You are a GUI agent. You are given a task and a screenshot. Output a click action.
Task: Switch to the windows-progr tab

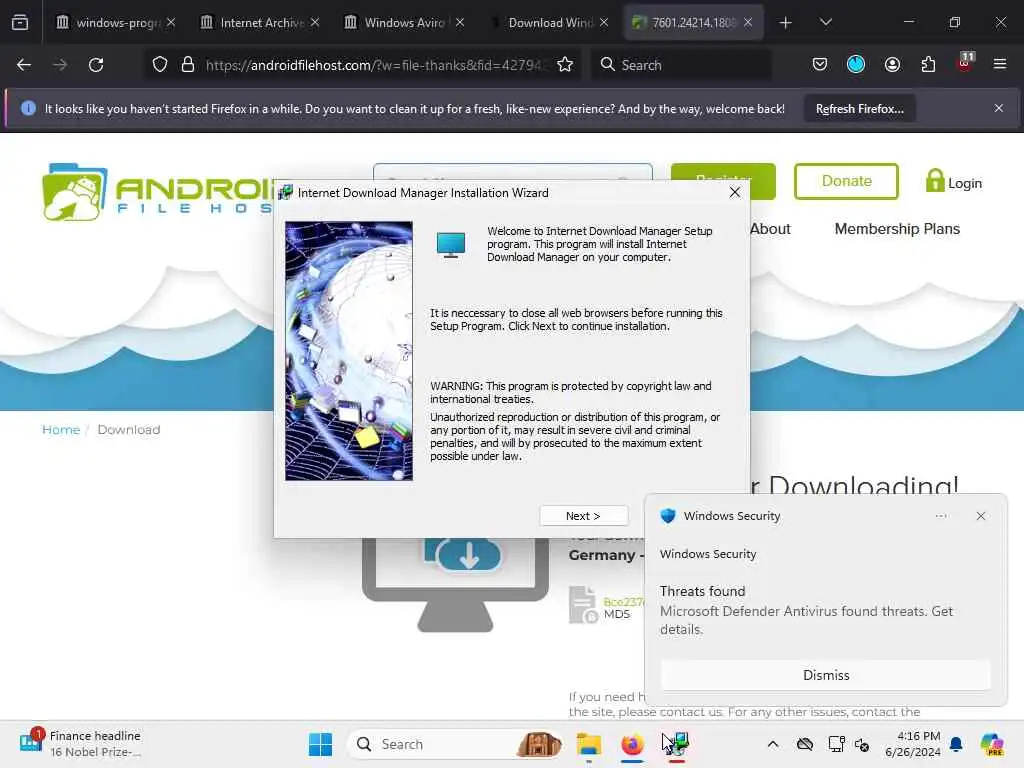tap(116, 22)
